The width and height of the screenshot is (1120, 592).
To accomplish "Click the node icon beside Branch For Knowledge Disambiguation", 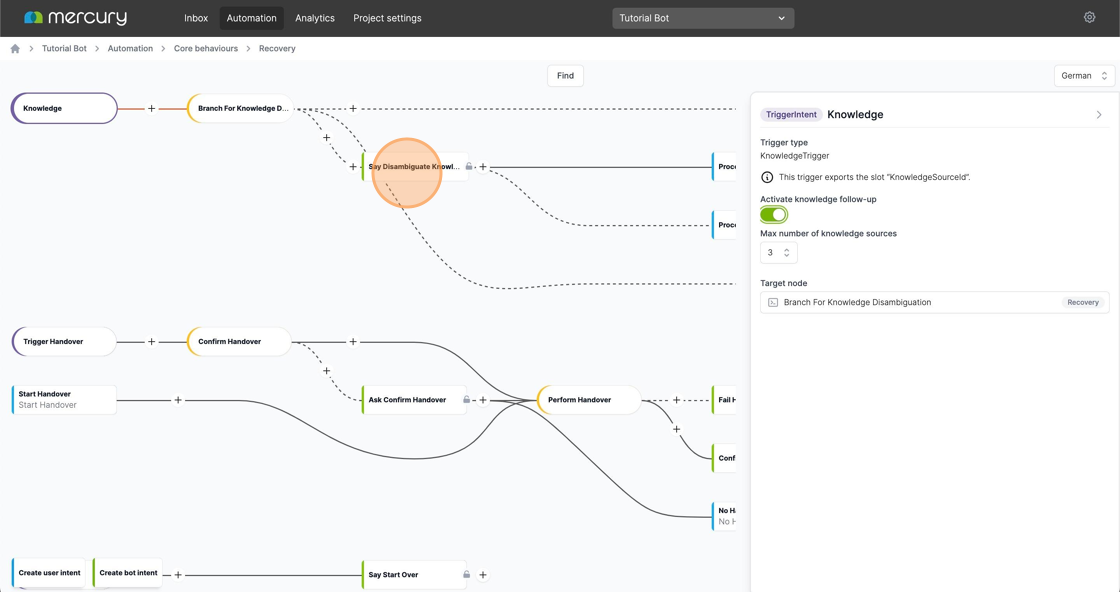I will pos(771,302).
